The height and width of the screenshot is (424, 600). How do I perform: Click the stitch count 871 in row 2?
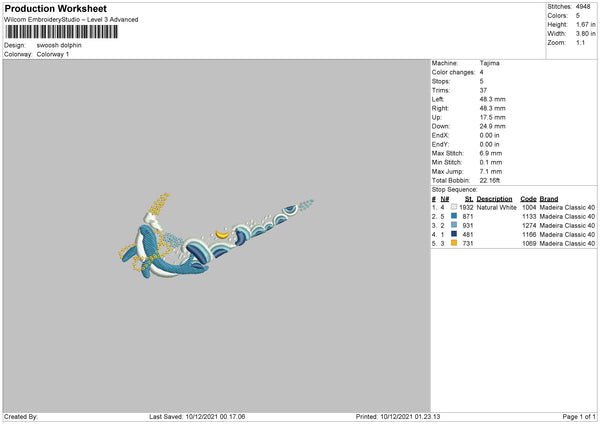468,216
